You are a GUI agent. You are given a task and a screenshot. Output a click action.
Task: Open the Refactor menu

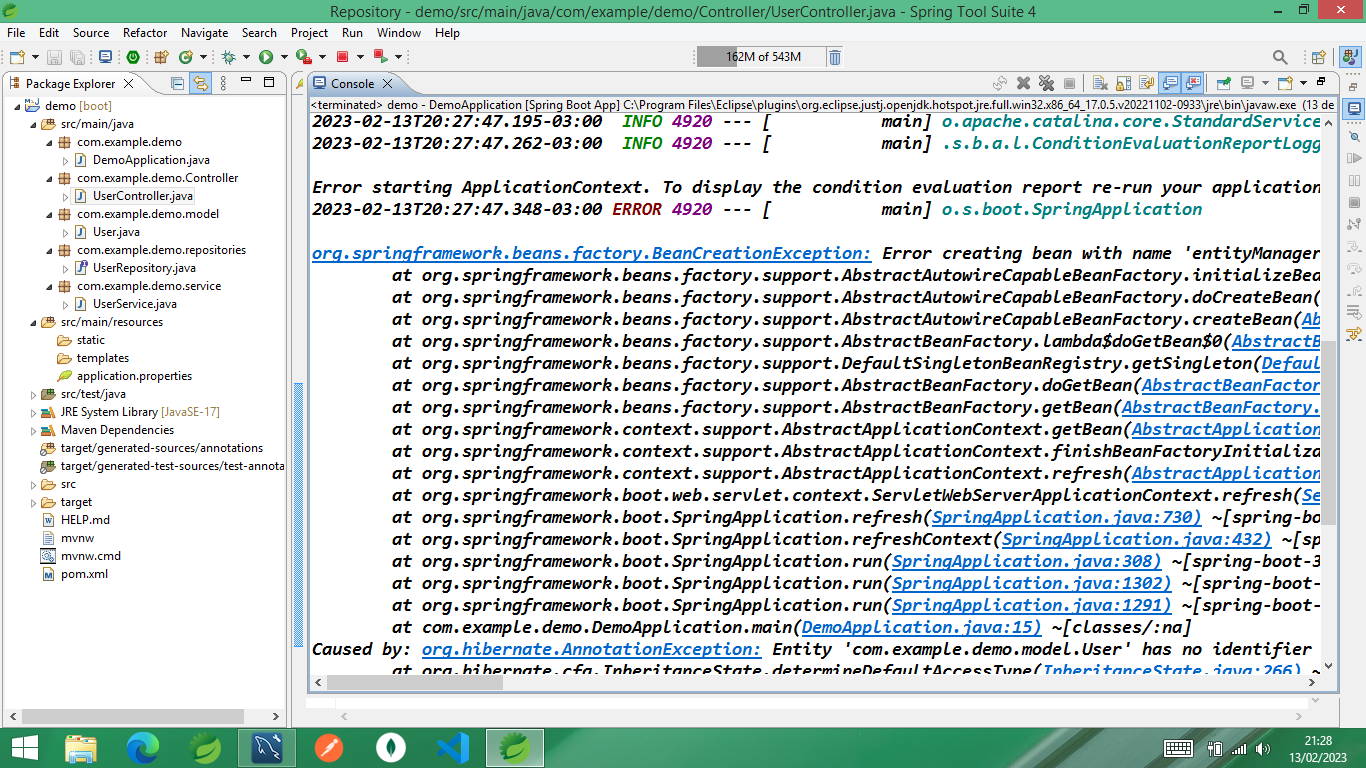pos(145,32)
